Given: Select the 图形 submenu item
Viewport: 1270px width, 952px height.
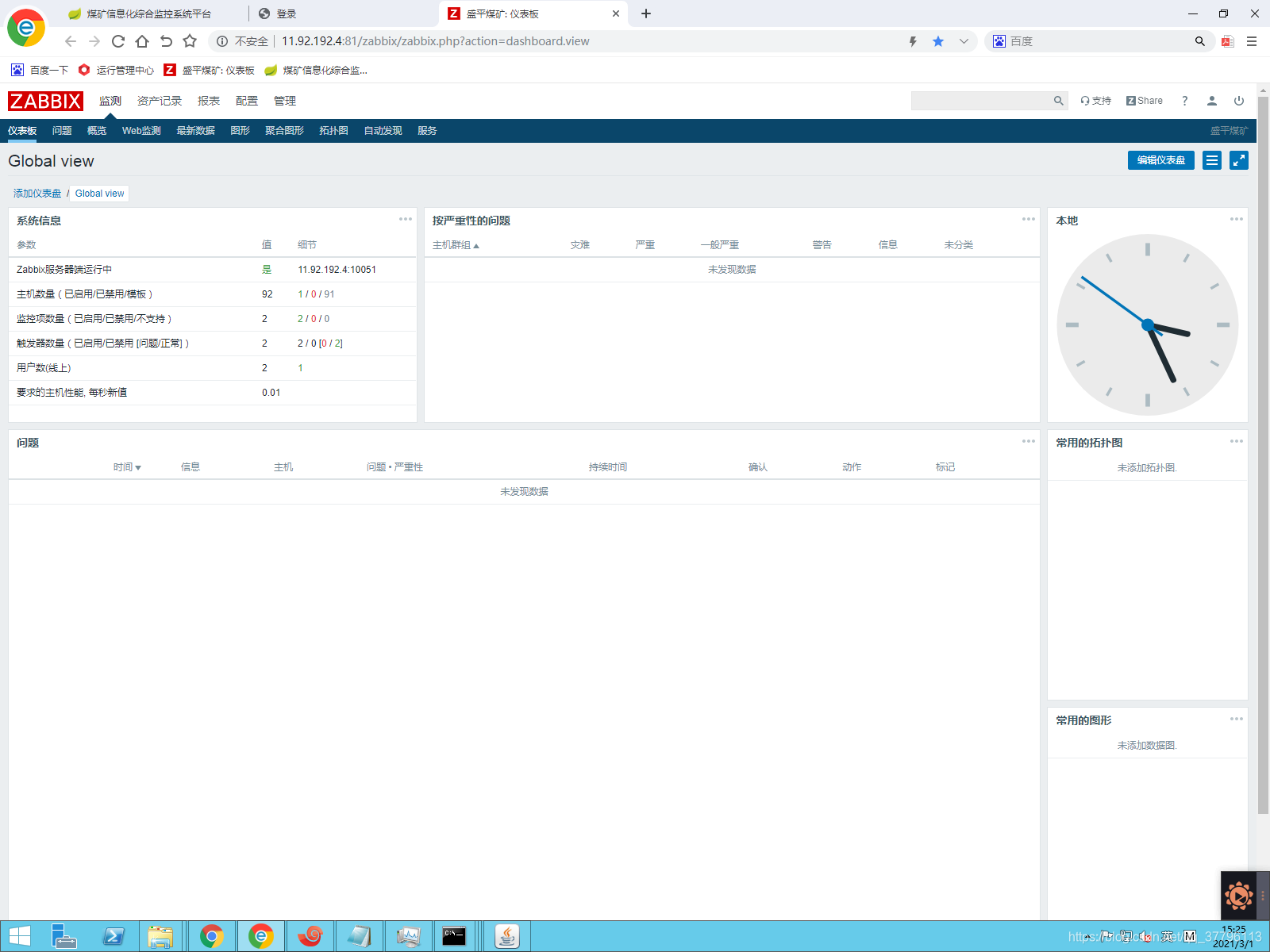Looking at the screenshot, I should coord(241,131).
